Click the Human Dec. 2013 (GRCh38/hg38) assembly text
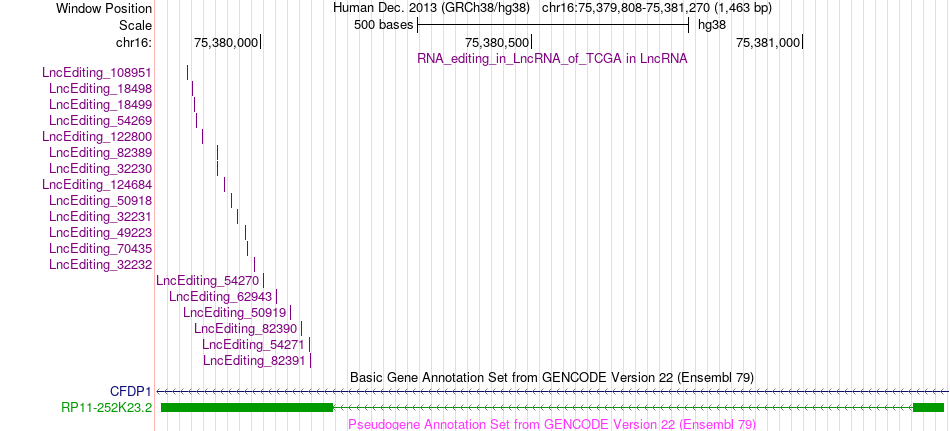Image resolution: width=950 pixels, height=431 pixels. pyautogui.click(x=431, y=8)
